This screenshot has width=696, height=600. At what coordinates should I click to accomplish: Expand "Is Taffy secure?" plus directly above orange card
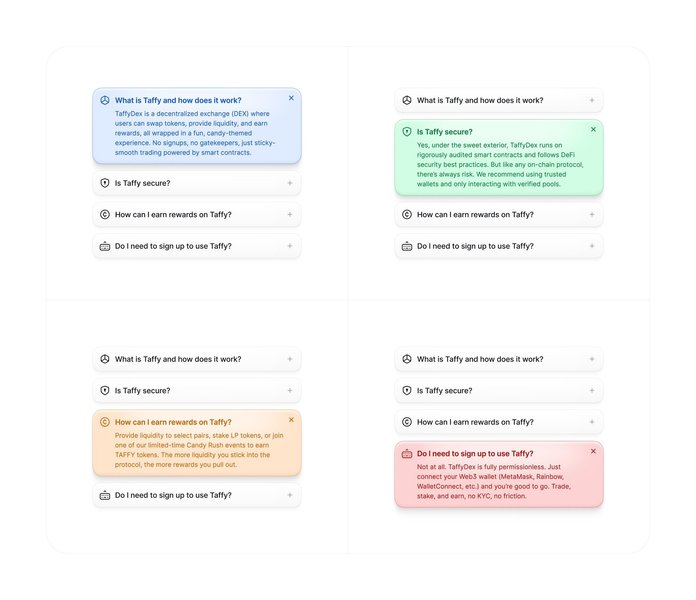tap(290, 391)
